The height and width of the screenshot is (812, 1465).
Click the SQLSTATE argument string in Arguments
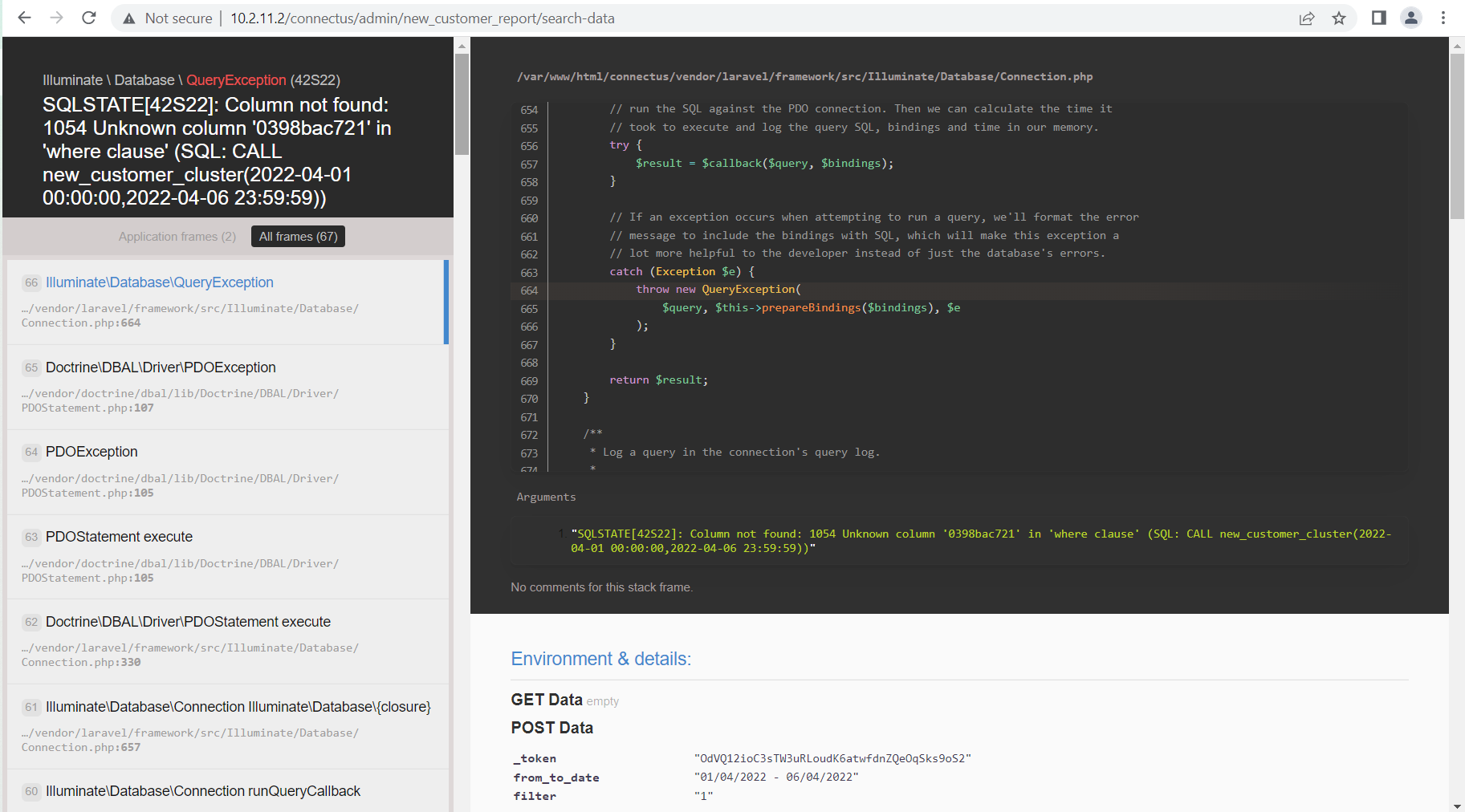pyautogui.click(x=980, y=541)
